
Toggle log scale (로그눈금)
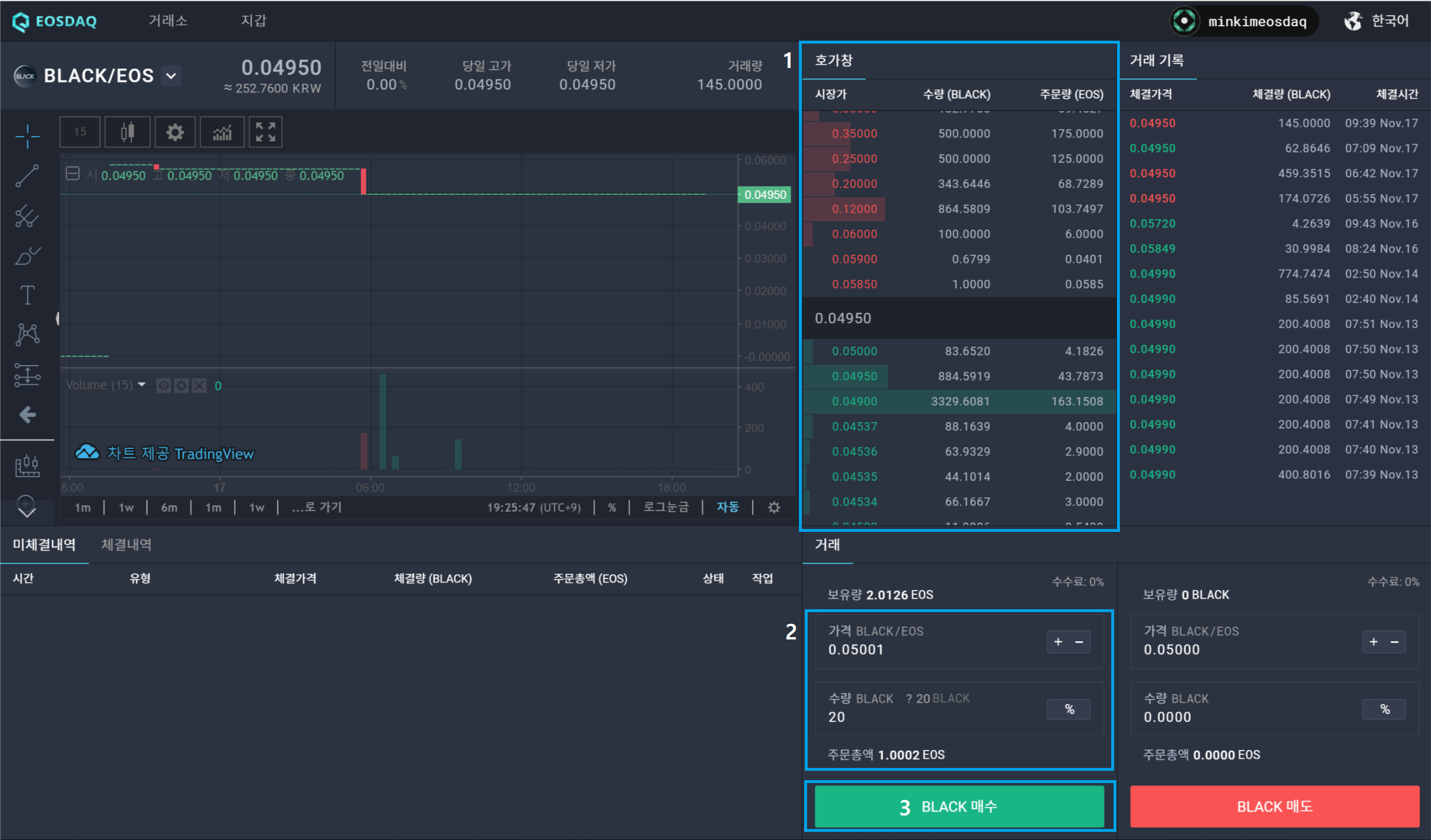click(x=666, y=507)
